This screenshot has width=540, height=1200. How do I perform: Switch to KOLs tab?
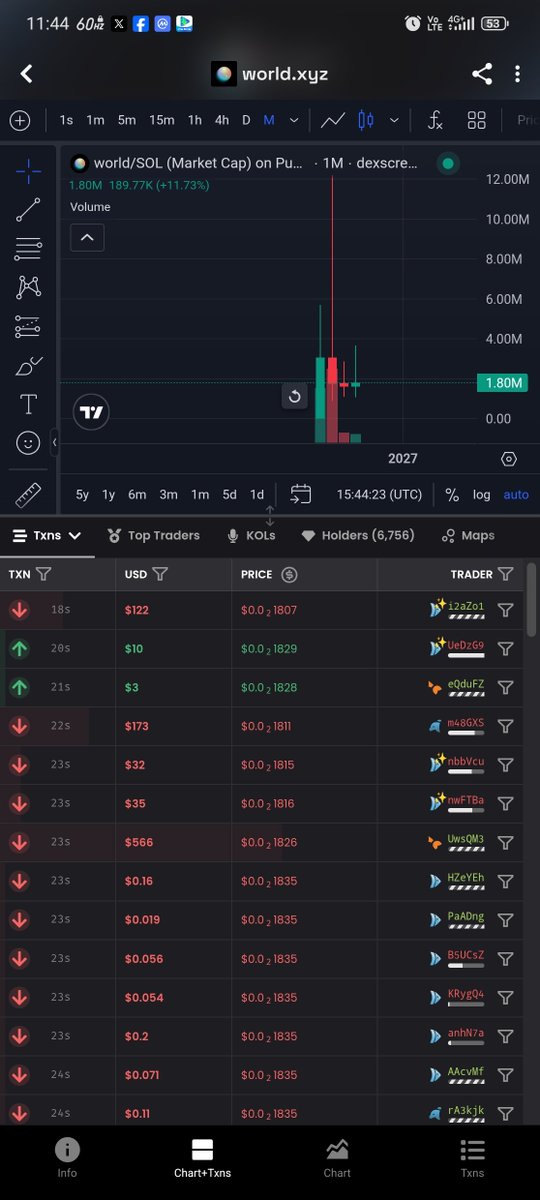250,536
